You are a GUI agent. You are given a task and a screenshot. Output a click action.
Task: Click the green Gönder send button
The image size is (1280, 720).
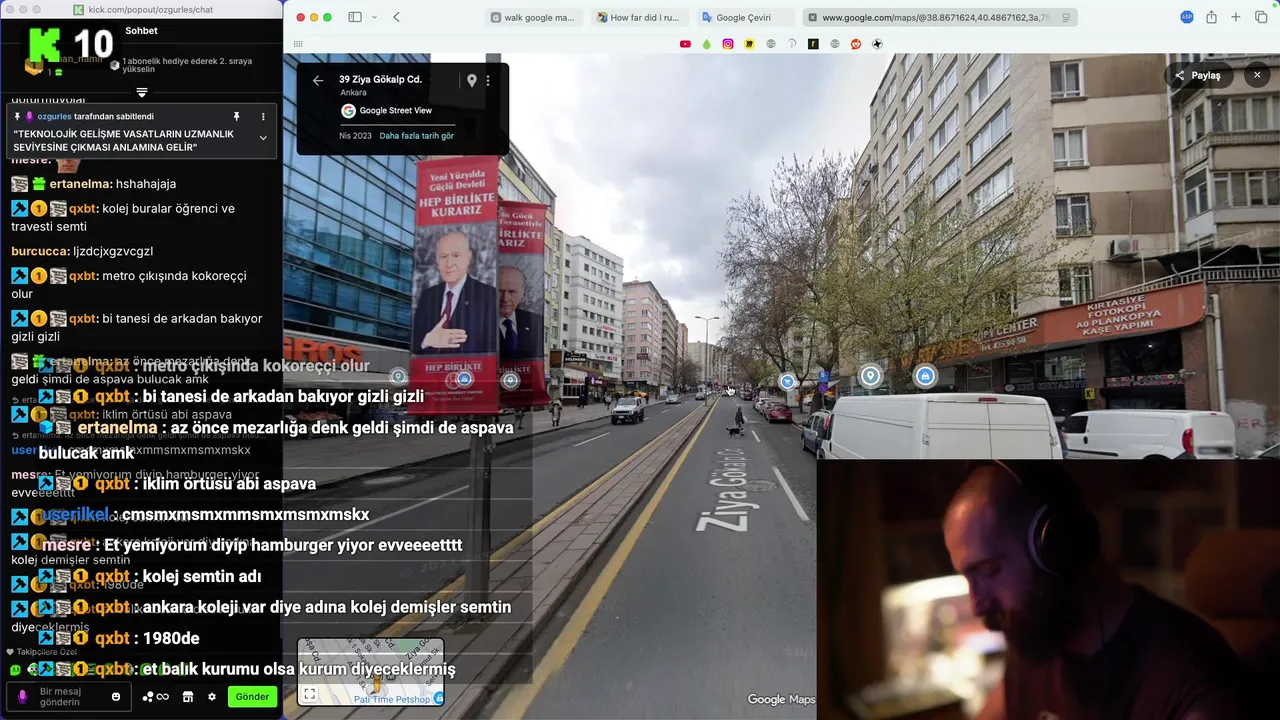pos(252,697)
